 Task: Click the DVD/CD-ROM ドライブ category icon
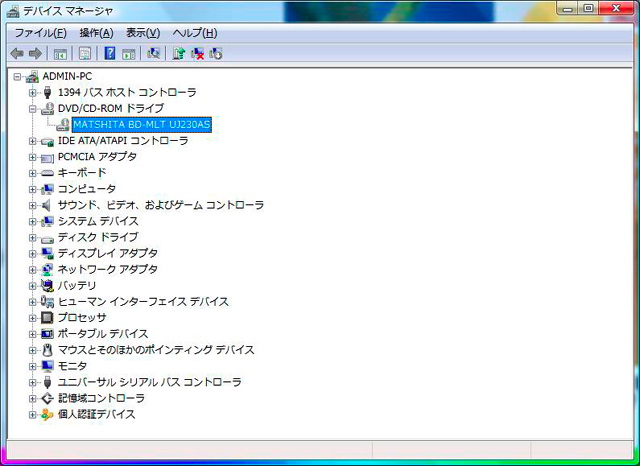tap(47, 109)
